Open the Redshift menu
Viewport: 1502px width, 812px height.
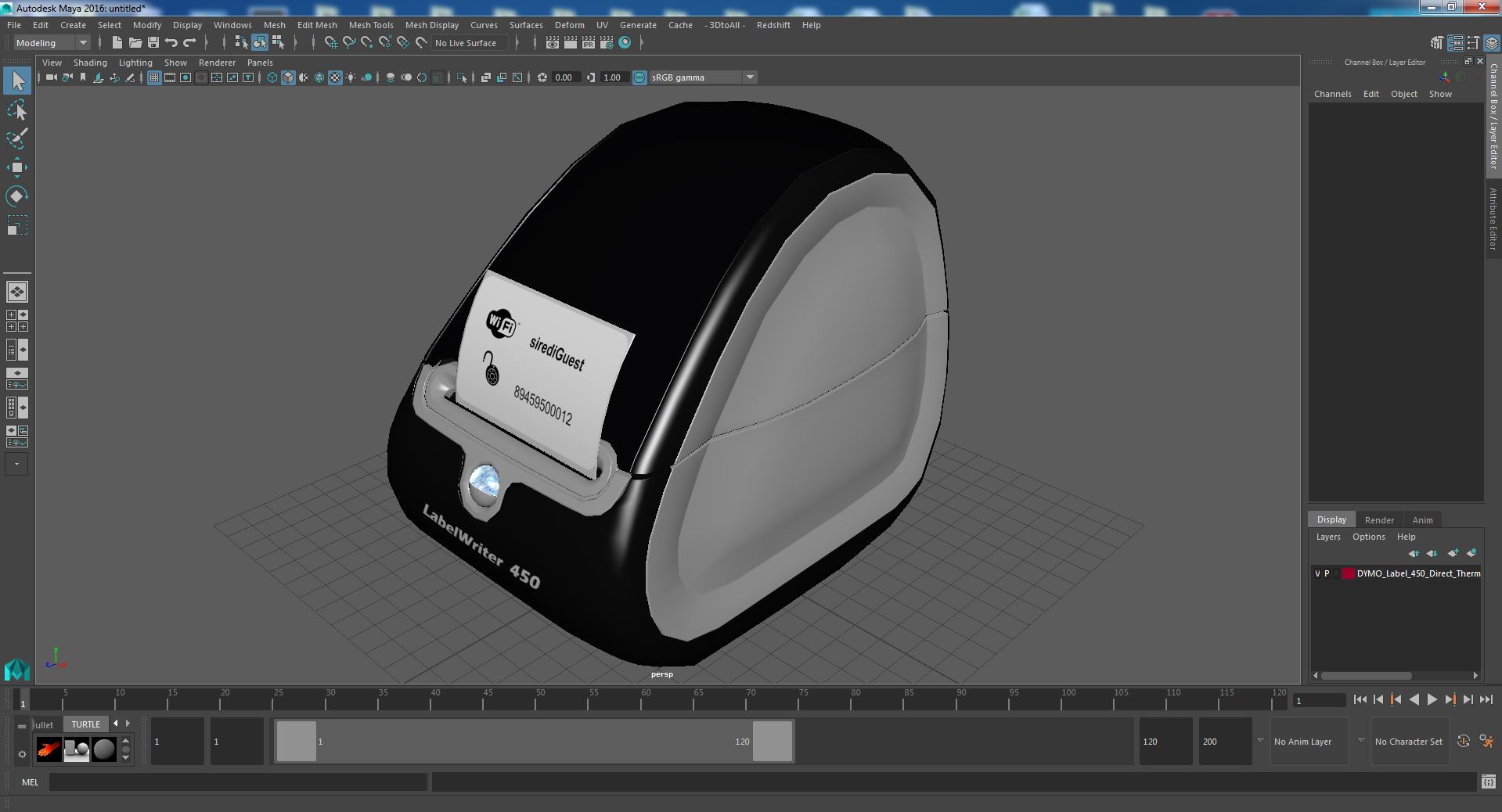[x=773, y=25]
